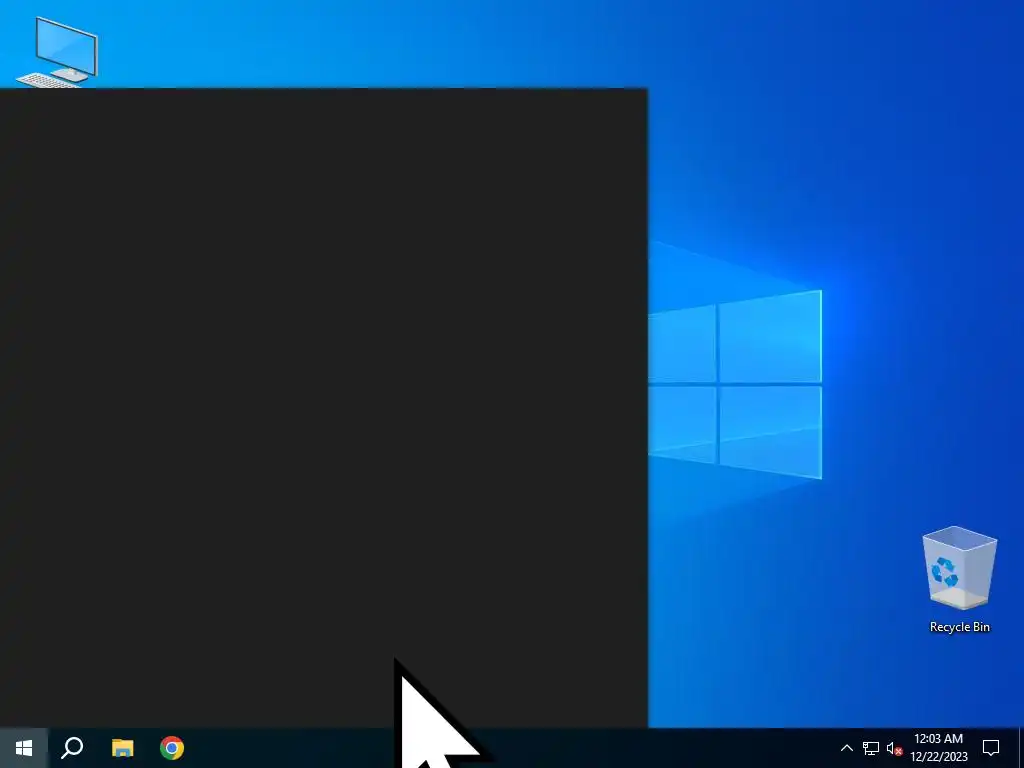
Task: Select the Recycle Bin desktop icon
Action: click(x=959, y=579)
